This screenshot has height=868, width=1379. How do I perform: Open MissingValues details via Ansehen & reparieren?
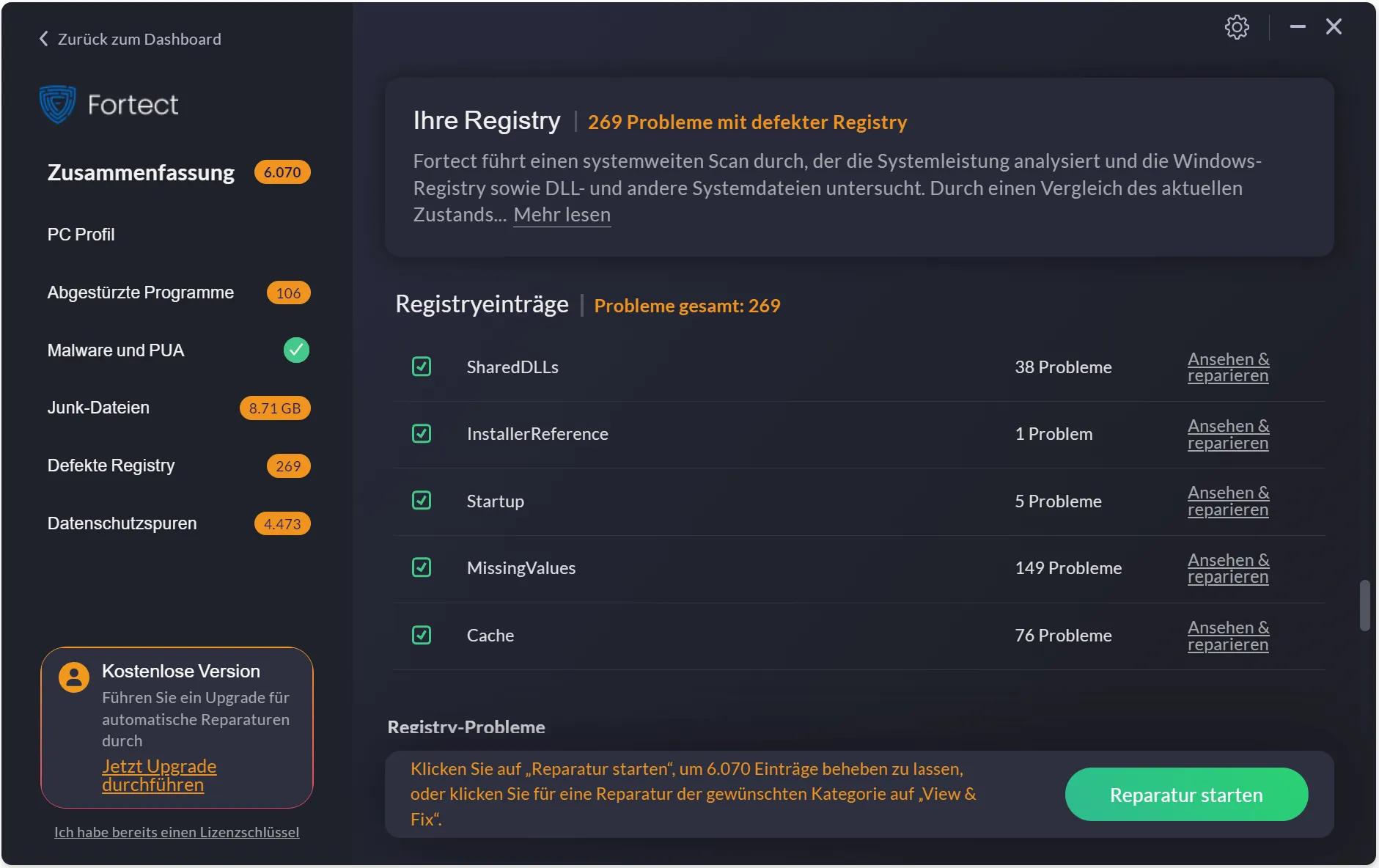(1228, 569)
